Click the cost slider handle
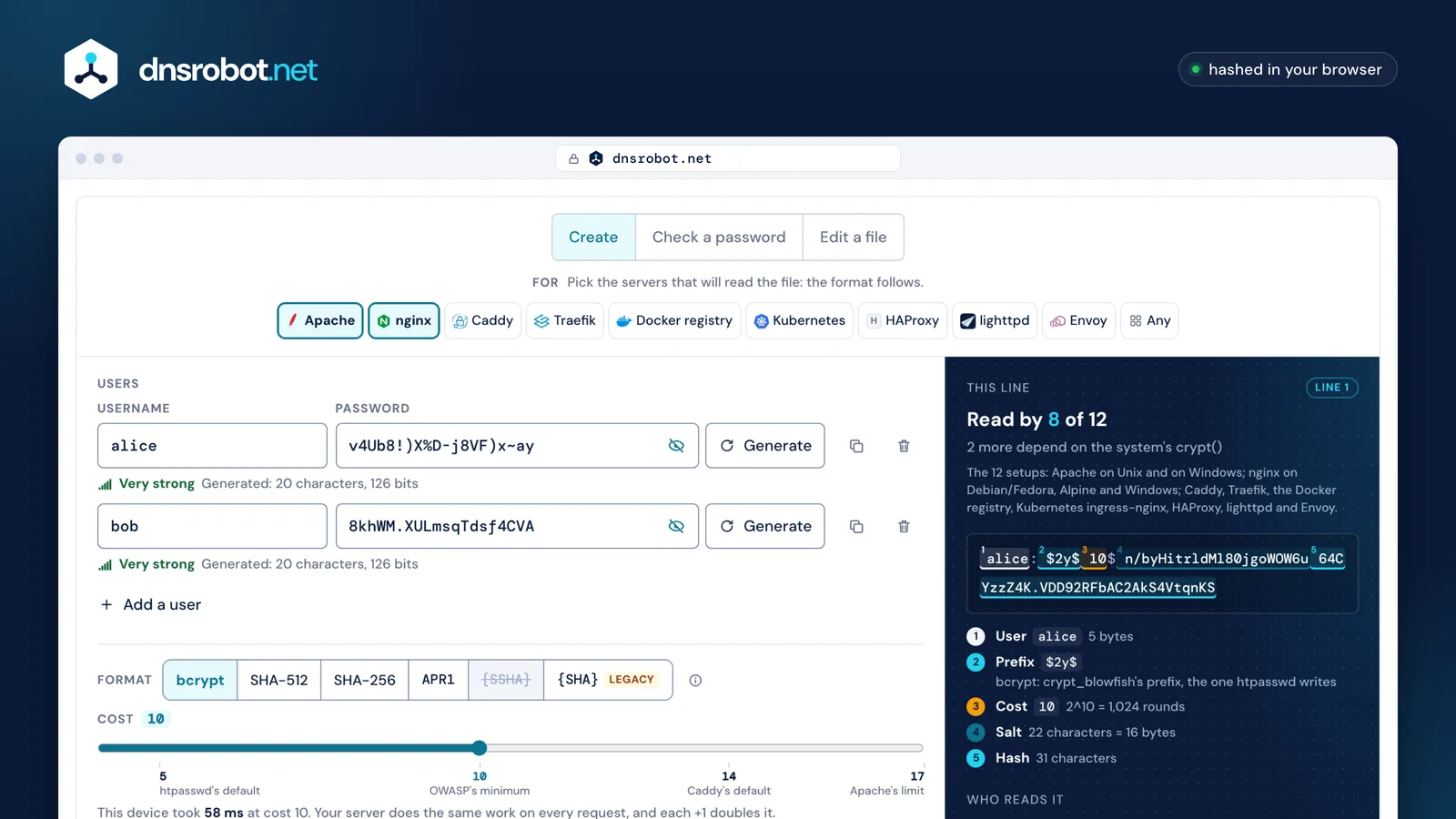The height and width of the screenshot is (819, 1456). click(480, 748)
